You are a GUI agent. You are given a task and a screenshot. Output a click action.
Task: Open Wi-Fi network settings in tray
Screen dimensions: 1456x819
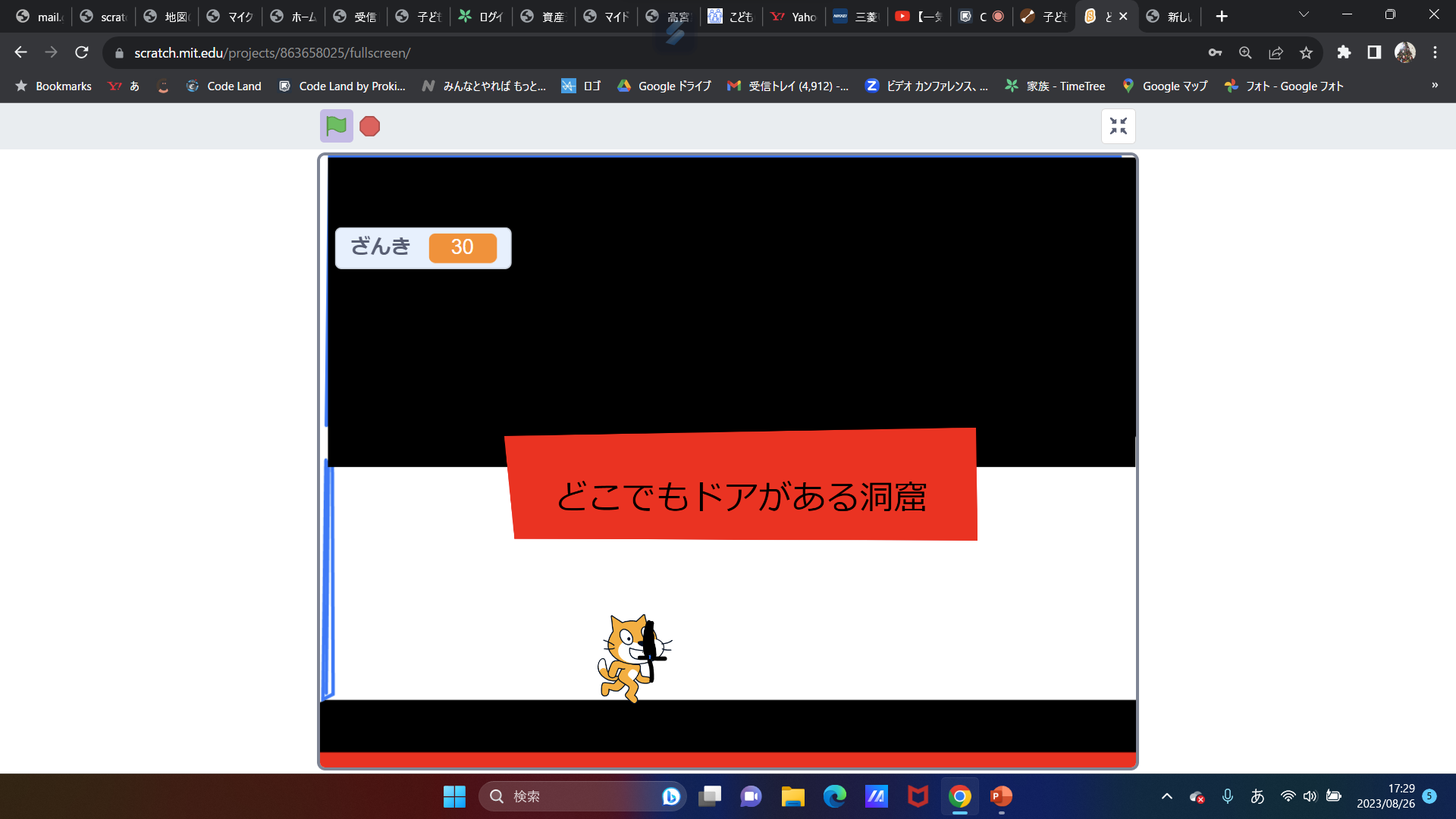click(1288, 796)
